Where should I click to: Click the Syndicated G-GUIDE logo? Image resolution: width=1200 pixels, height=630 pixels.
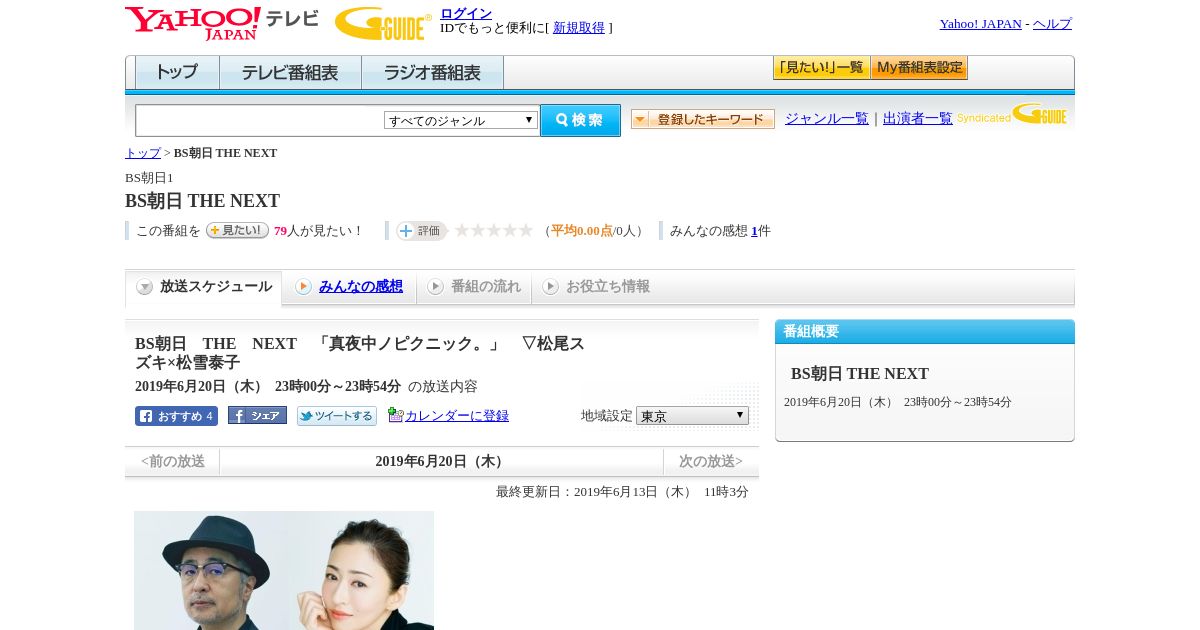tap(1012, 115)
